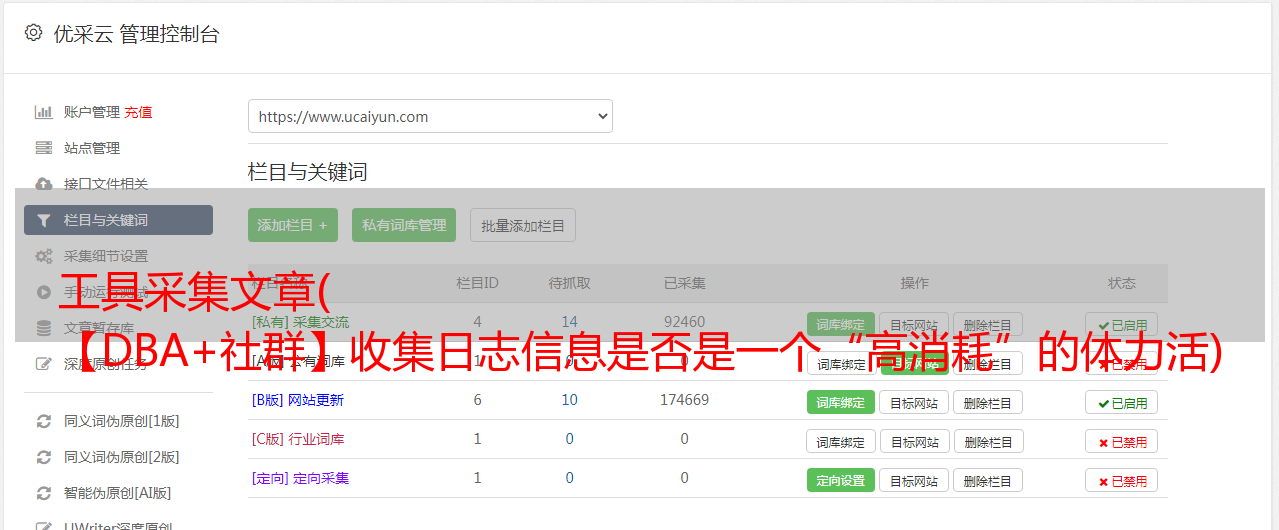Click the filter icon for 栏目与关键词
Viewport: 1279px width, 530px height.
43,220
